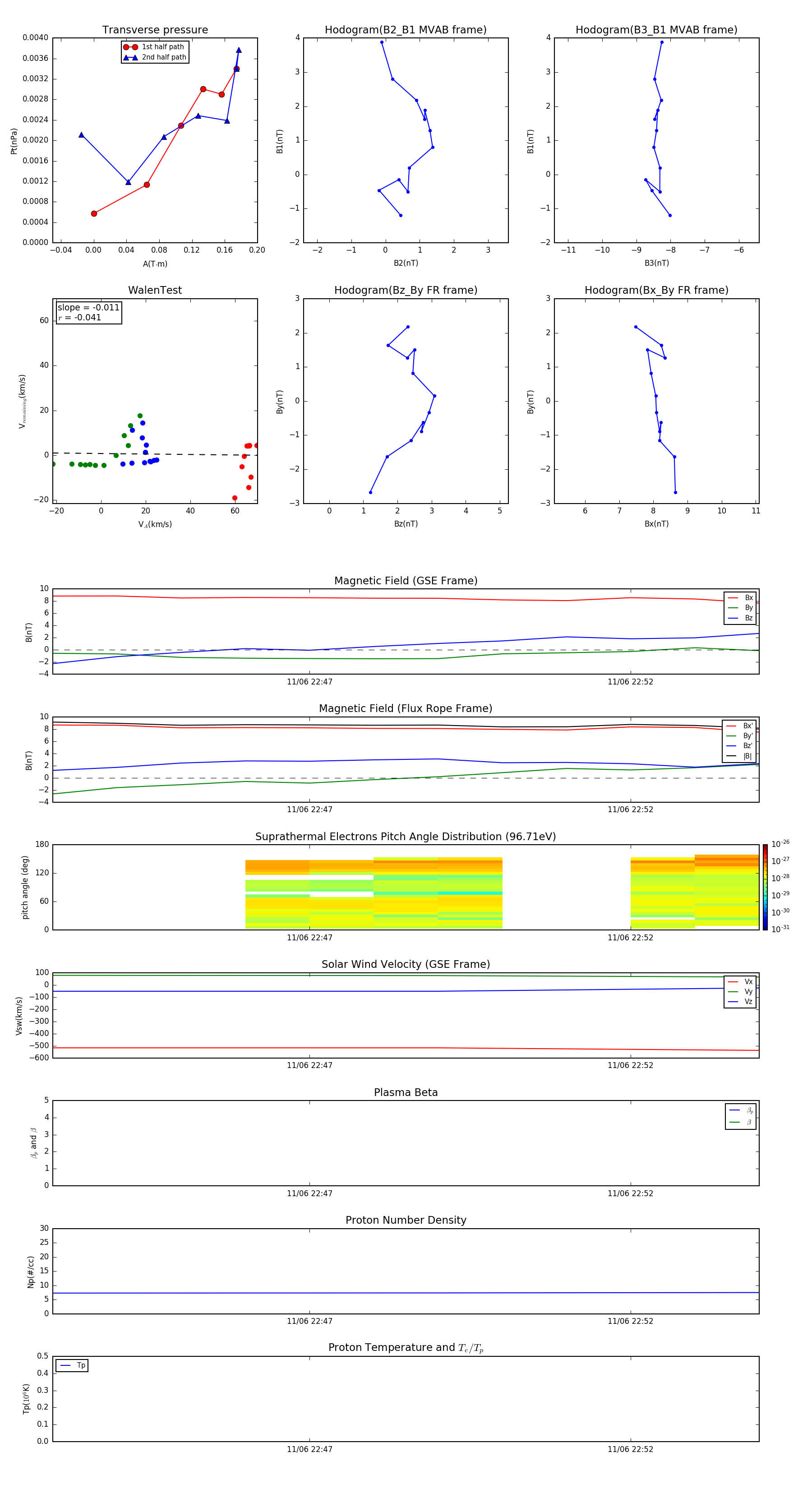Click the |B| entry in Flux Rope legend

[739, 756]
